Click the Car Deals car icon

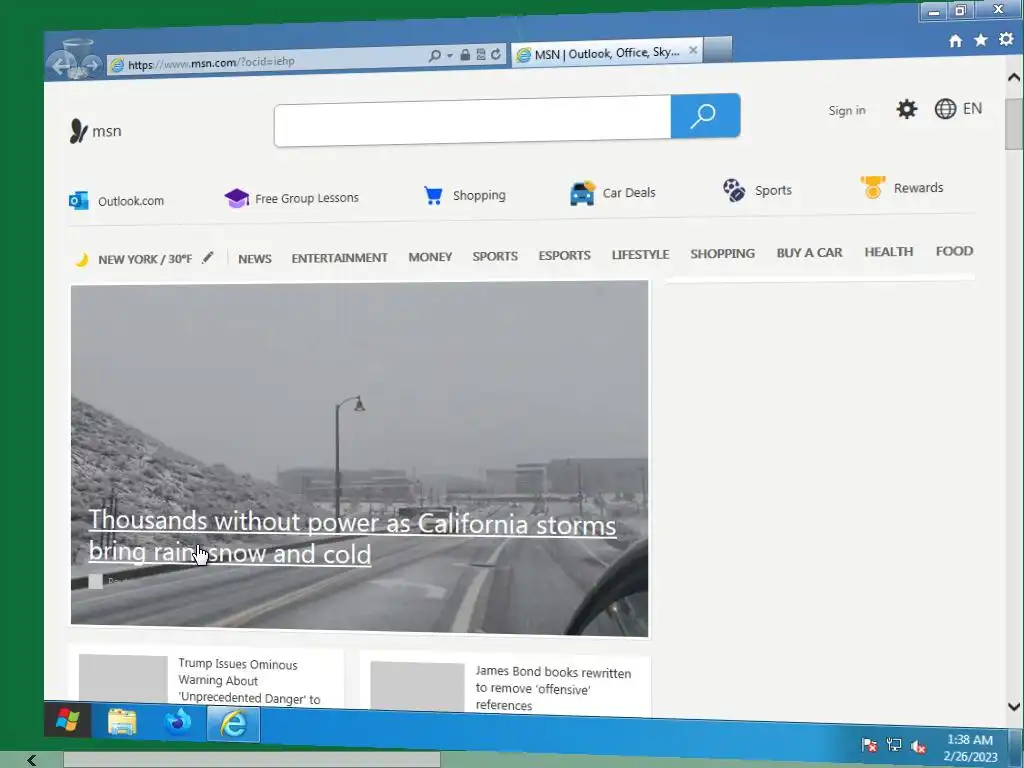pyautogui.click(x=582, y=193)
